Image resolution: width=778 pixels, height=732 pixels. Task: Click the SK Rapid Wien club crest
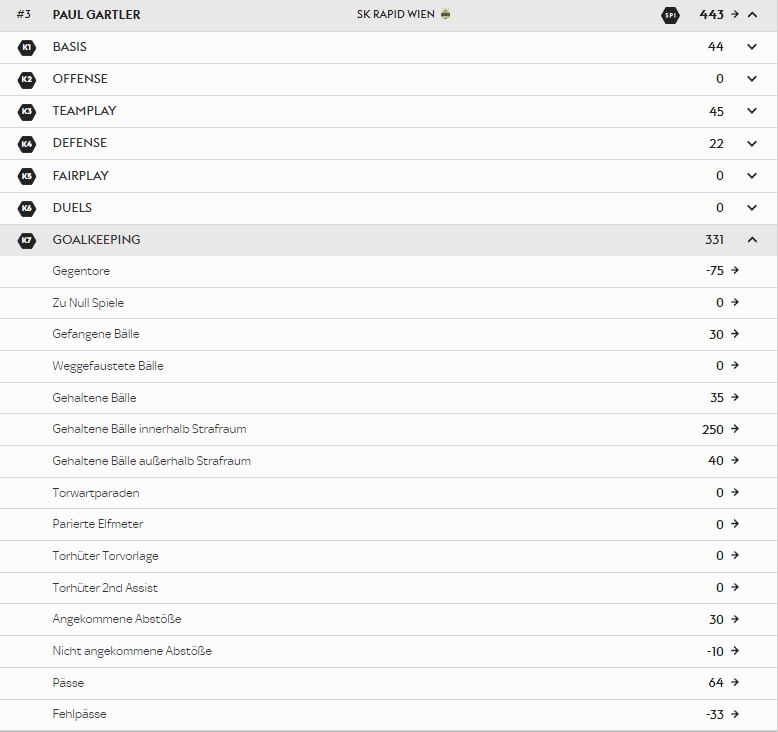[x=445, y=14]
